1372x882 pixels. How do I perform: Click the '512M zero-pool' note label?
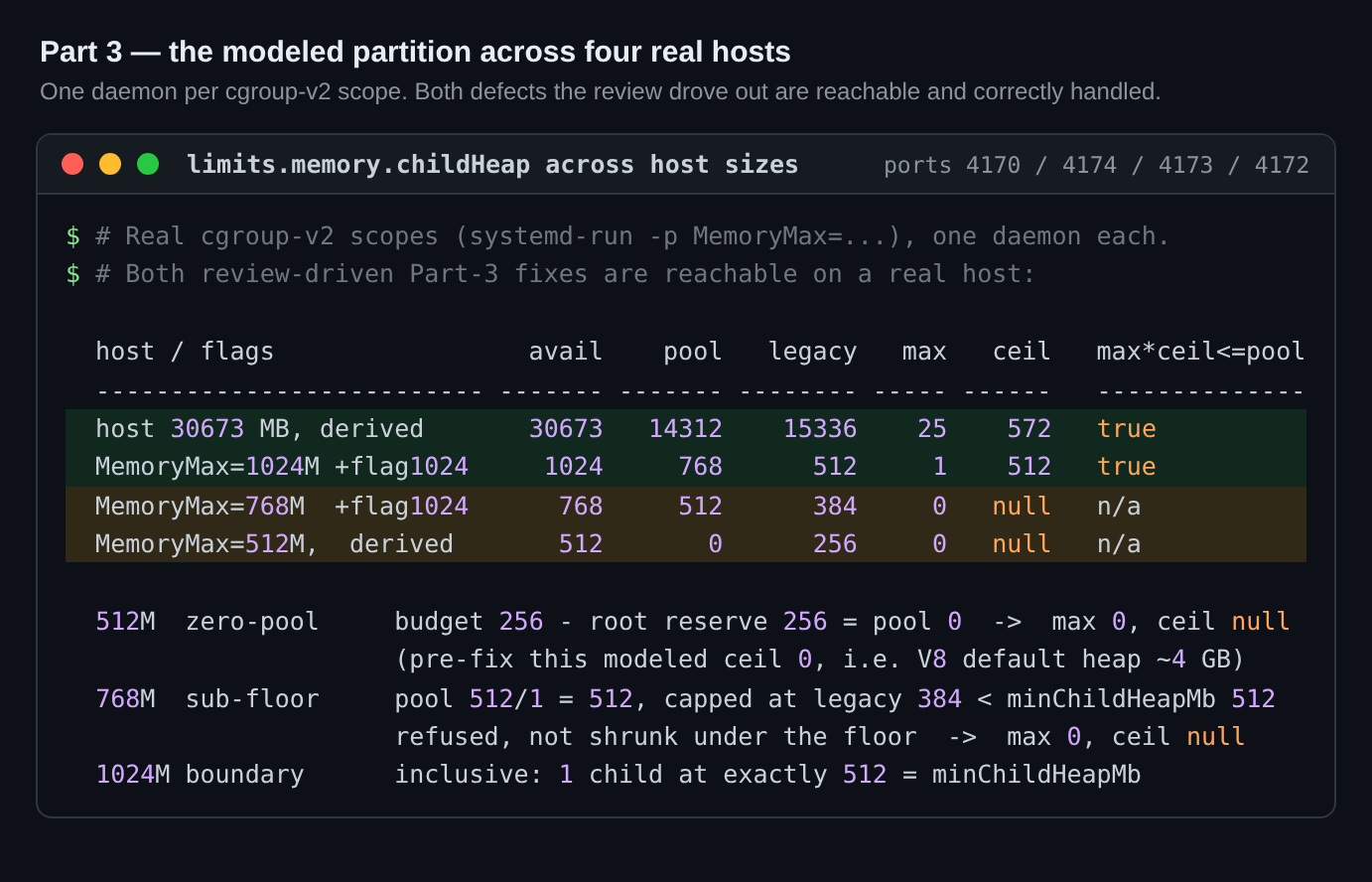[x=207, y=622]
